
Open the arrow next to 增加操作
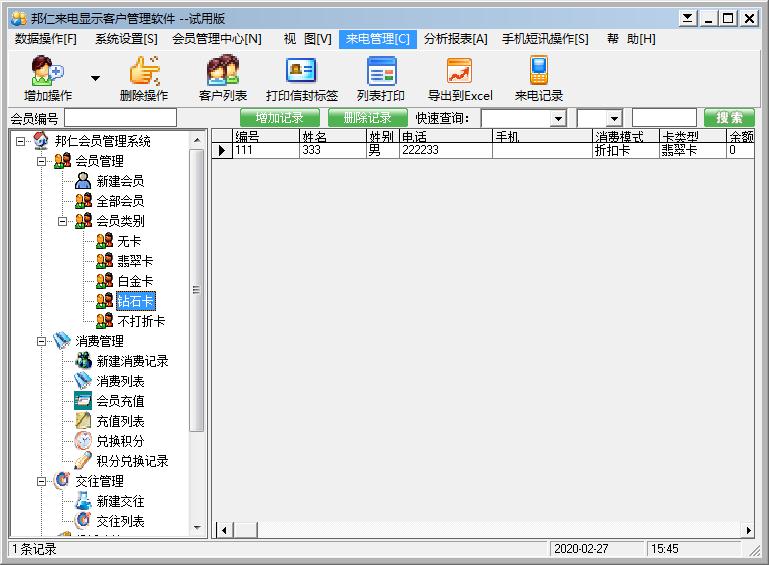96,78
